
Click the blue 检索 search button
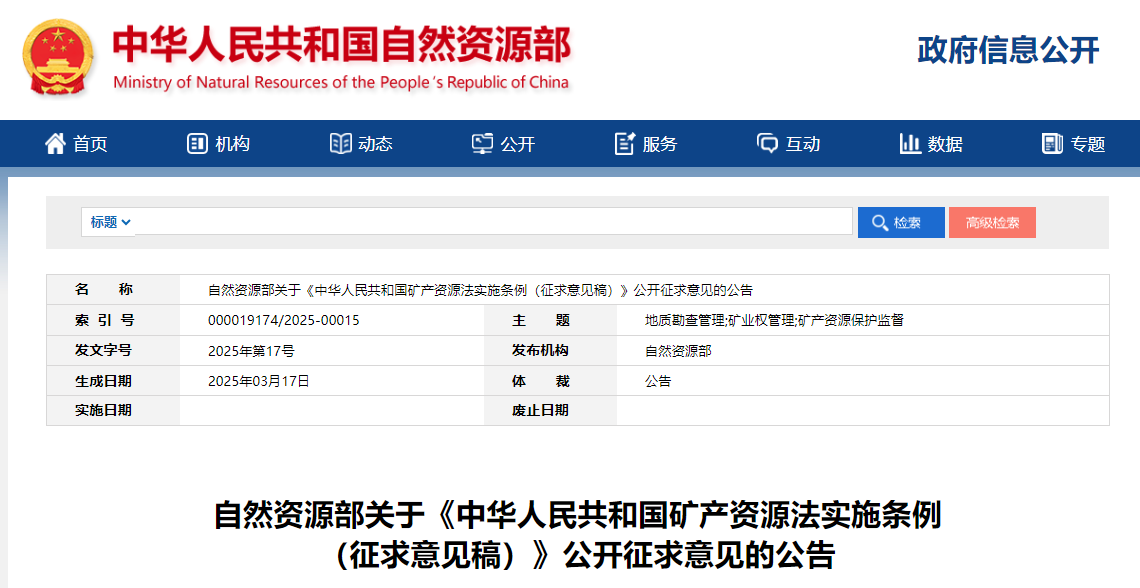(901, 222)
